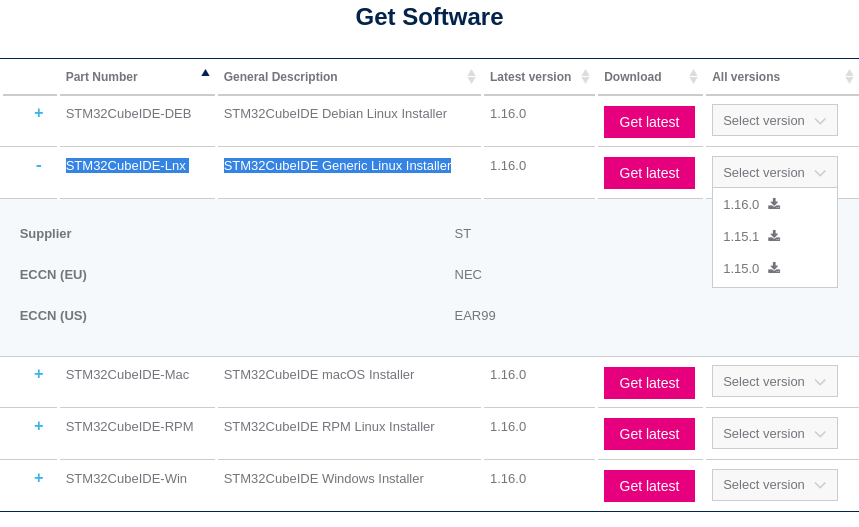Viewport: 859px width, 527px height.
Task: Sort the All versions column with its arrows
Action: (849, 77)
